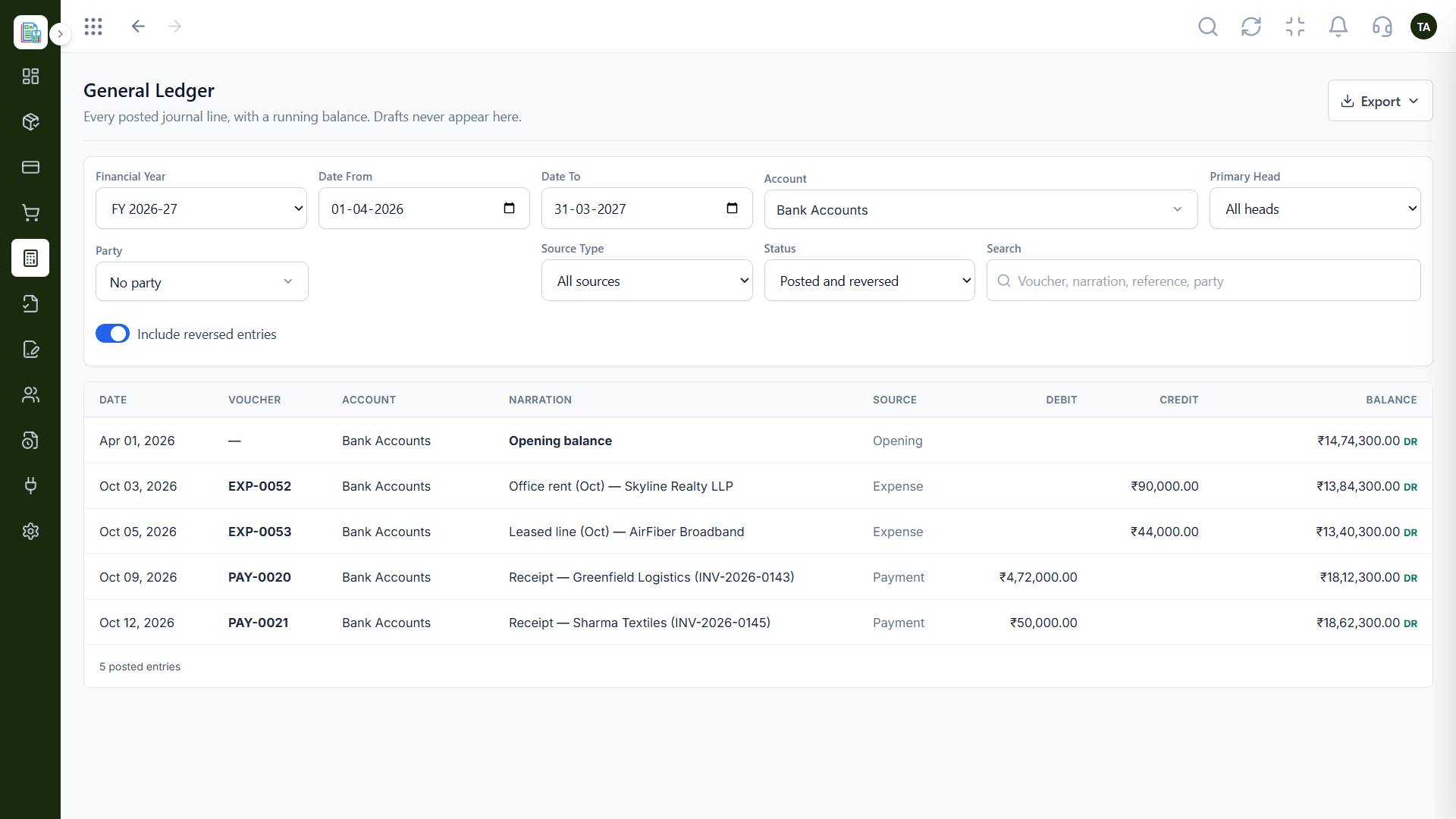Screen dimensions: 1456x819
Task: Go forward with the right arrow
Action: tap(175, 27)
